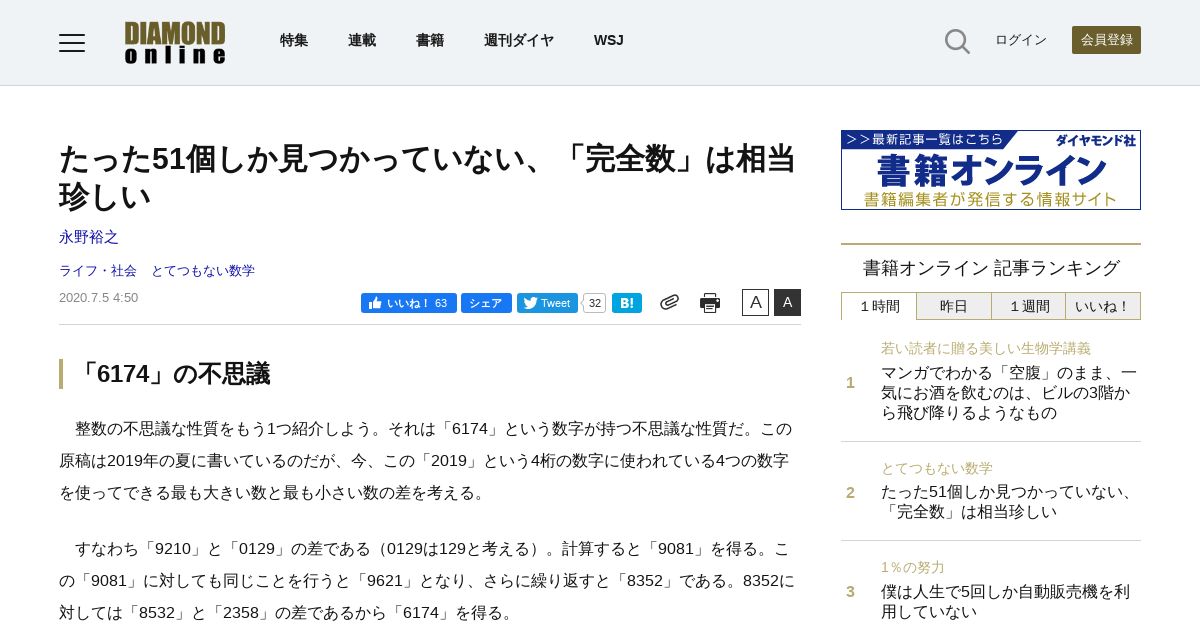Click the Facebook いいね! button

point(409,303)
